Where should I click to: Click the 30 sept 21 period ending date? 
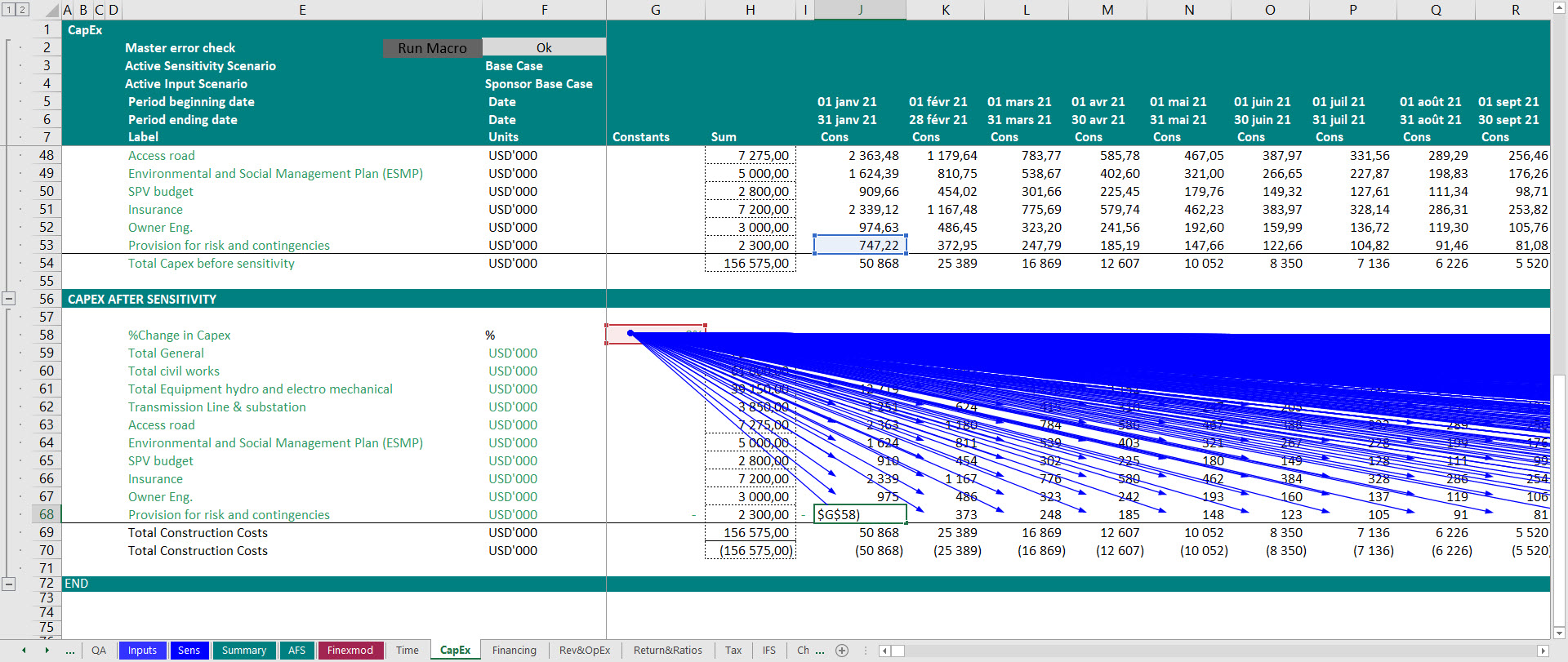1508,120
